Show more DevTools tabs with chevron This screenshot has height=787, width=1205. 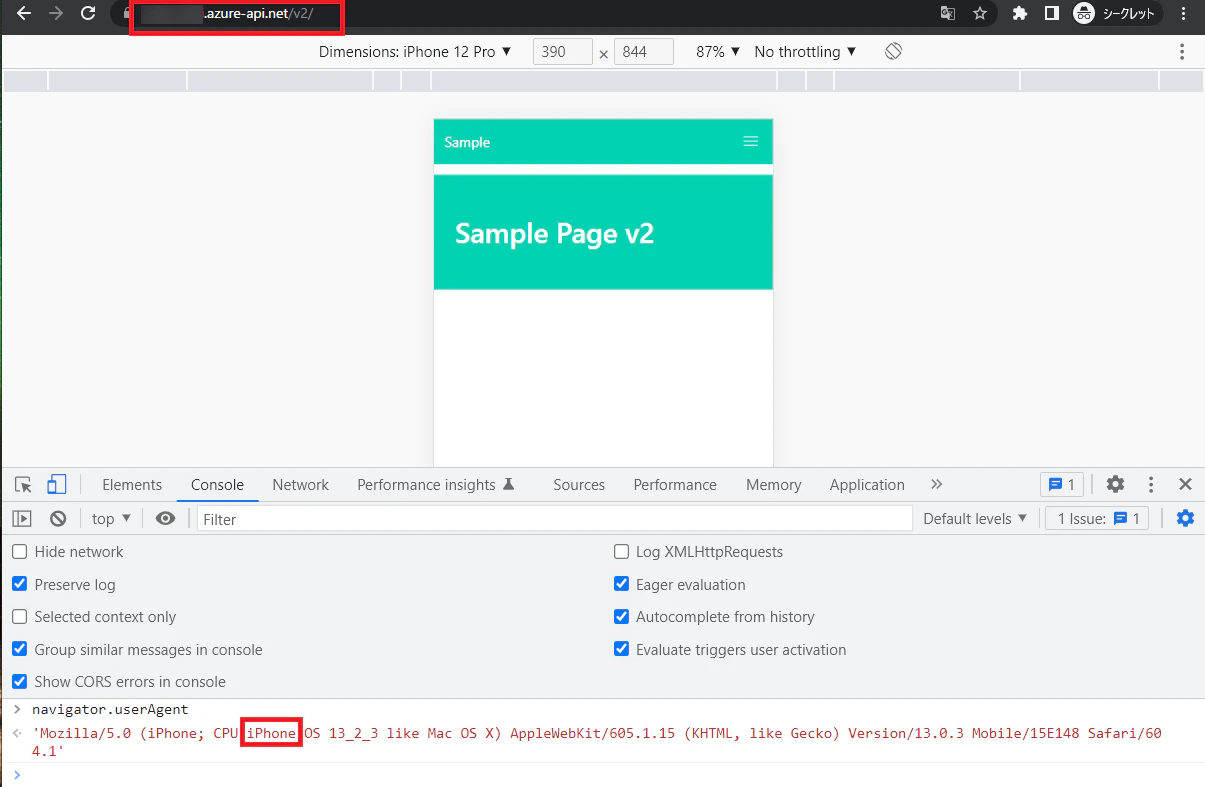936,484
